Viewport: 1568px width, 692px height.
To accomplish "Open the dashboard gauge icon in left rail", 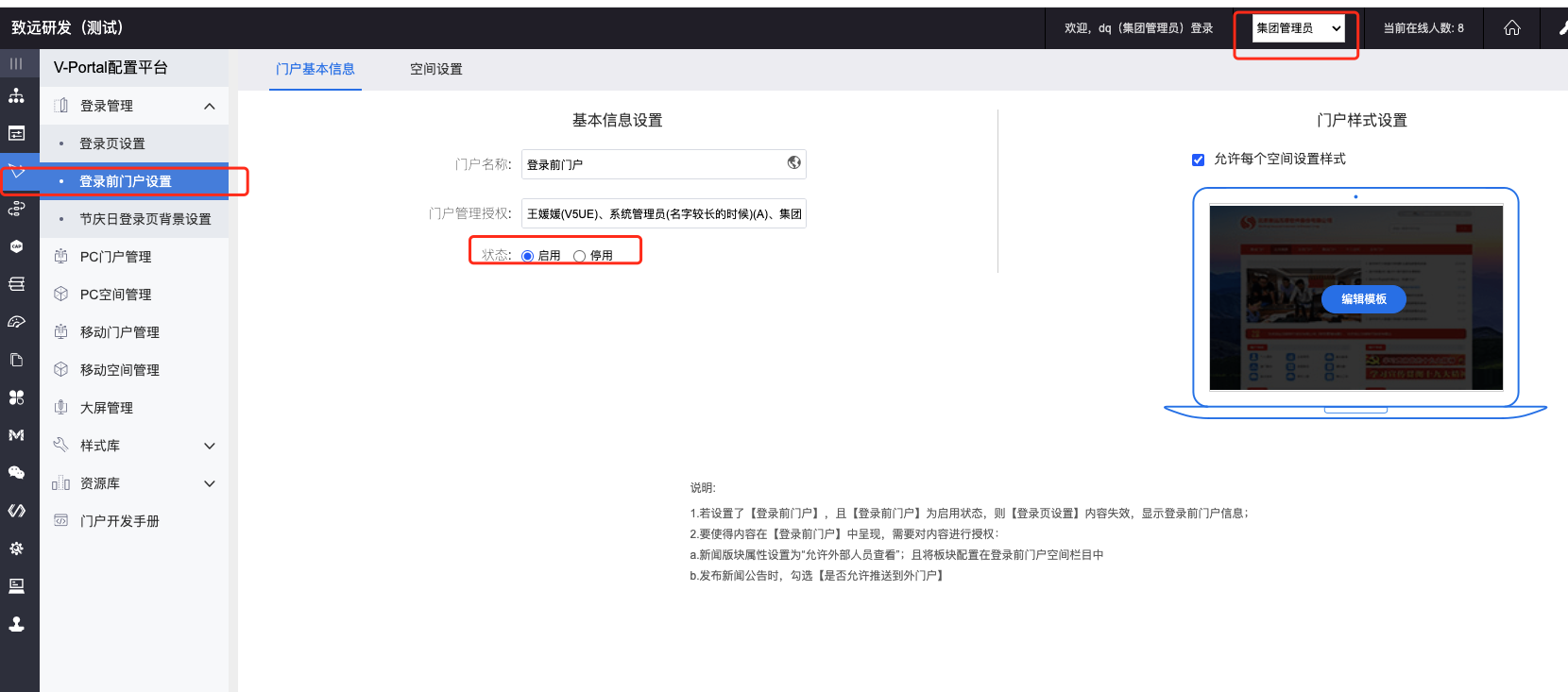I will (16, 322).
